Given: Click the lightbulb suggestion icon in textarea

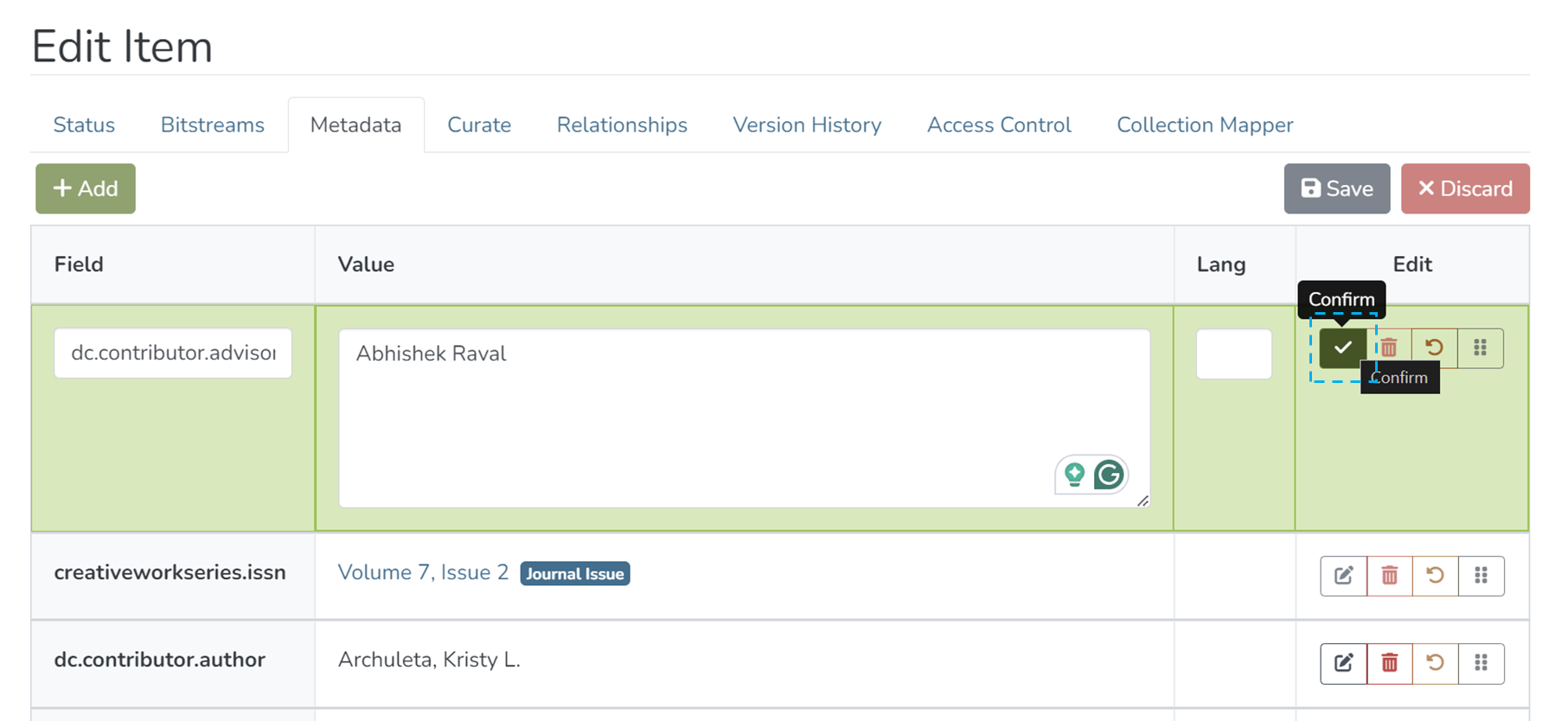Looking at the screenshot, I should coord(1074,475).
